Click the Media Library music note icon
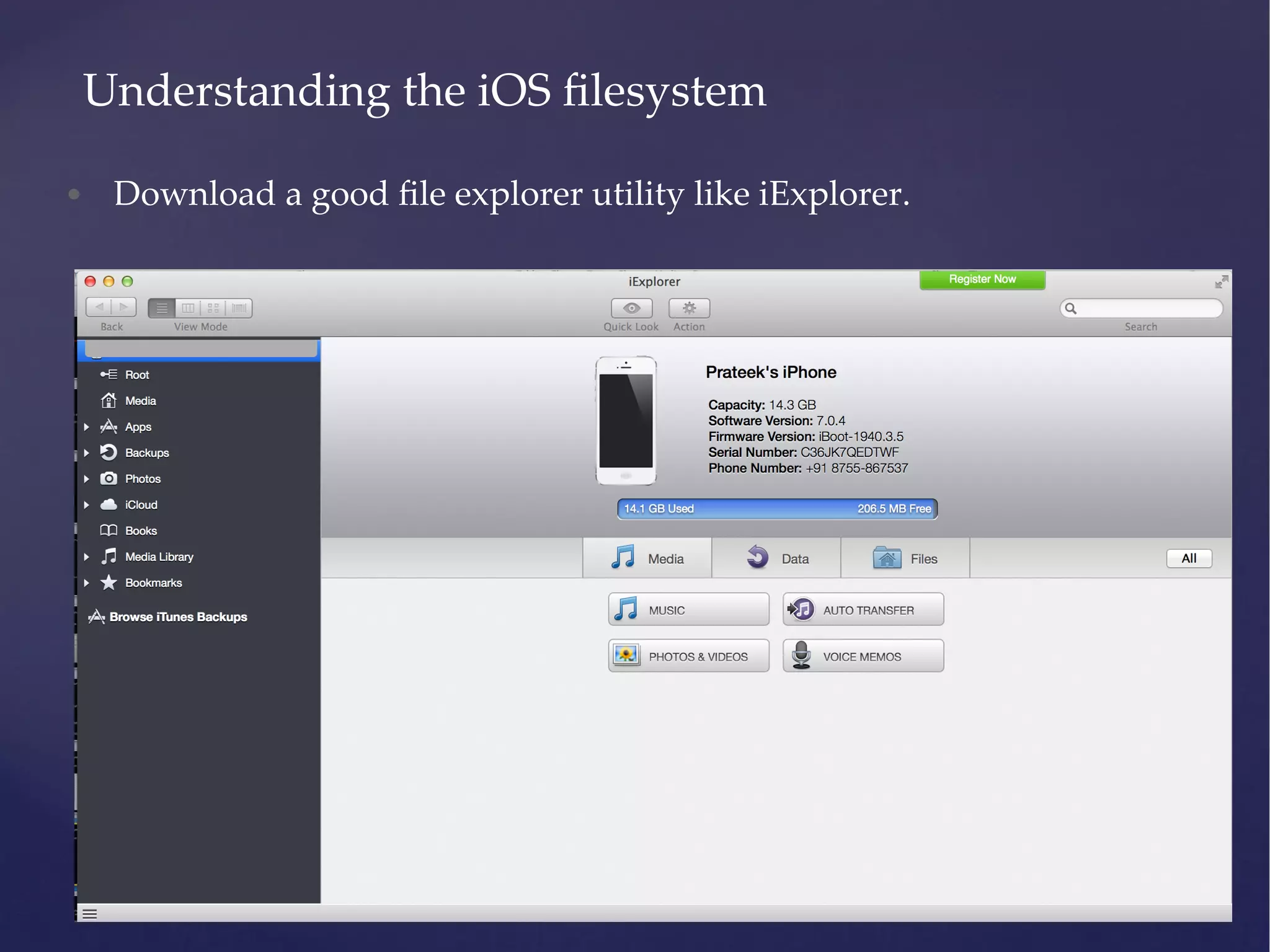This screenshot has width=1270, height=952. point(109,556)
